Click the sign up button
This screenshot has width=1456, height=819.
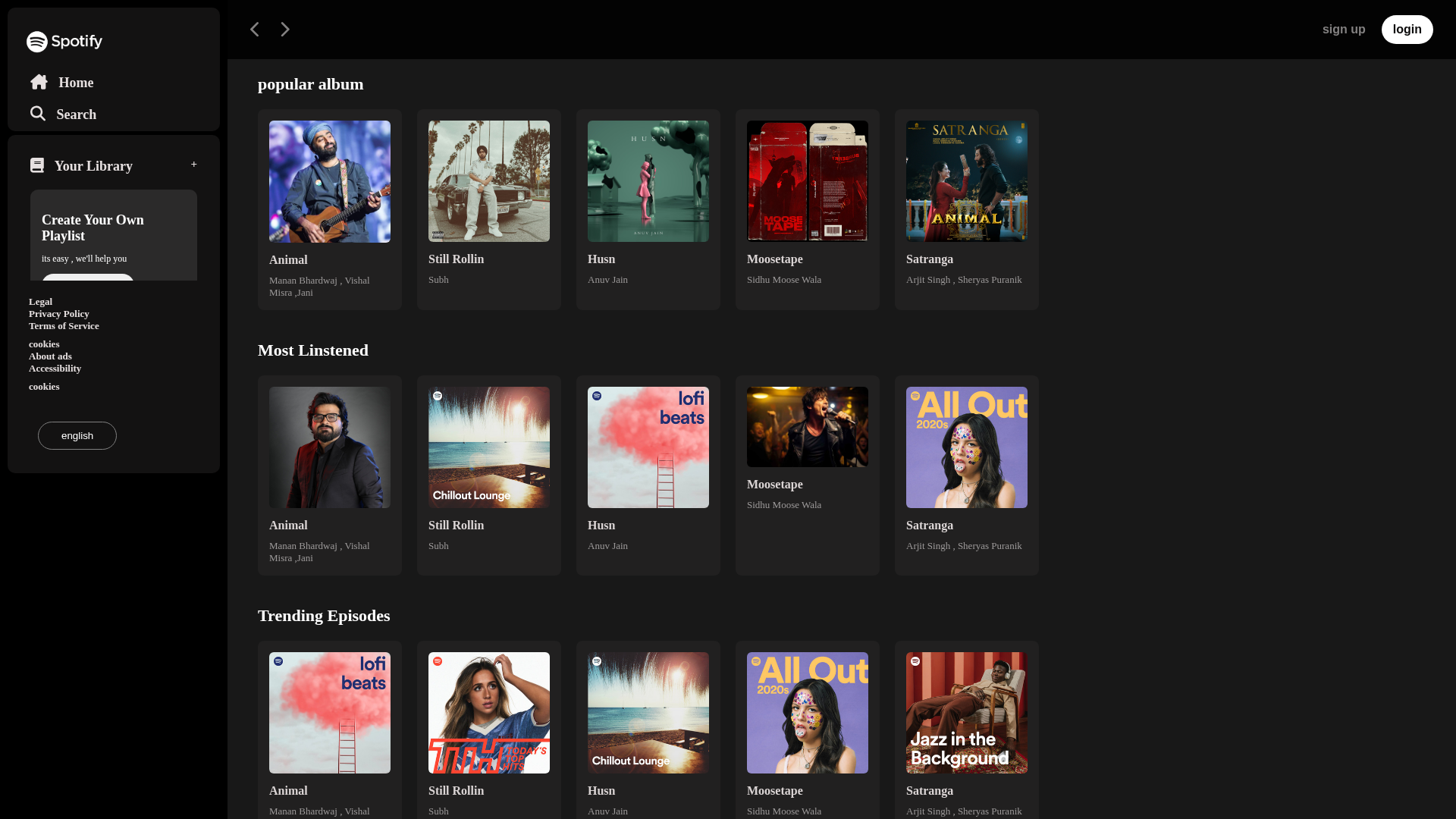click(x=1344, y=30)
